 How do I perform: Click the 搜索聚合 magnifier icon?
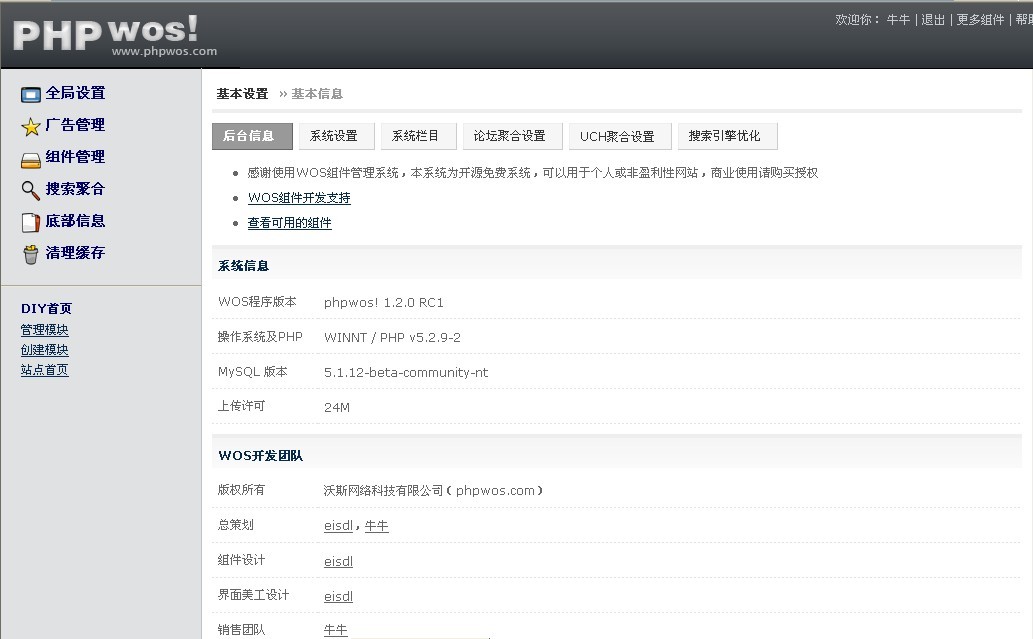pyautogui.click(x=30, y=190)
